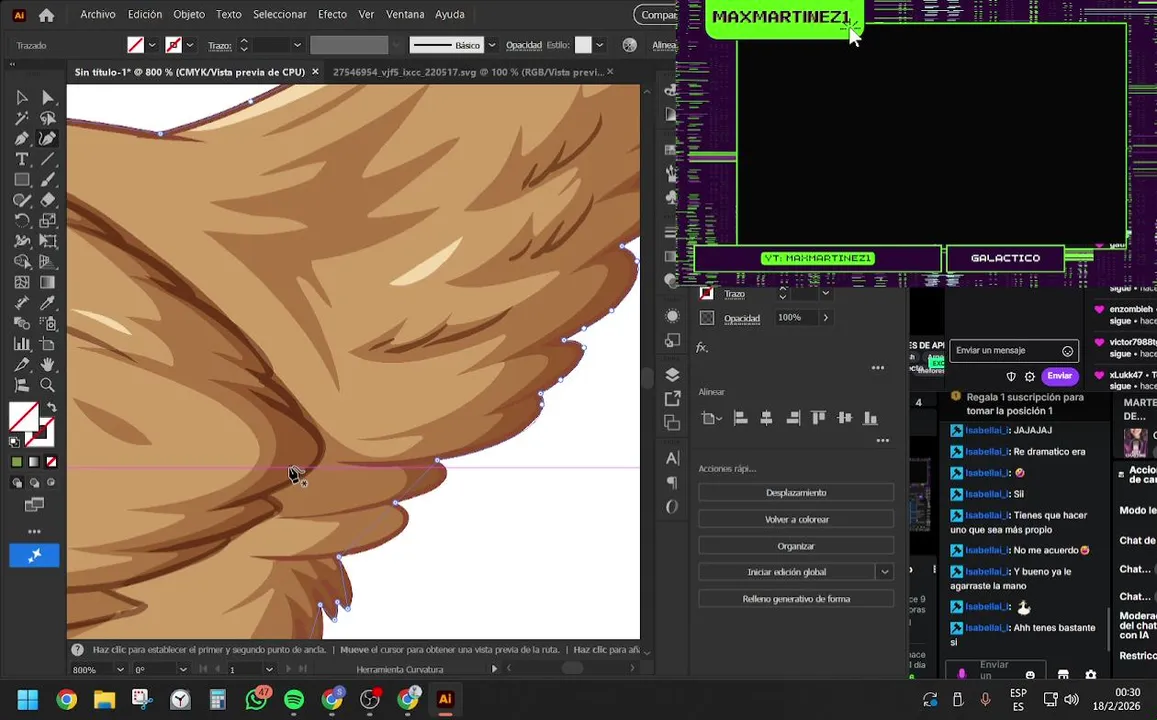Select the Selection tool arrow

[x=22, y=97]
